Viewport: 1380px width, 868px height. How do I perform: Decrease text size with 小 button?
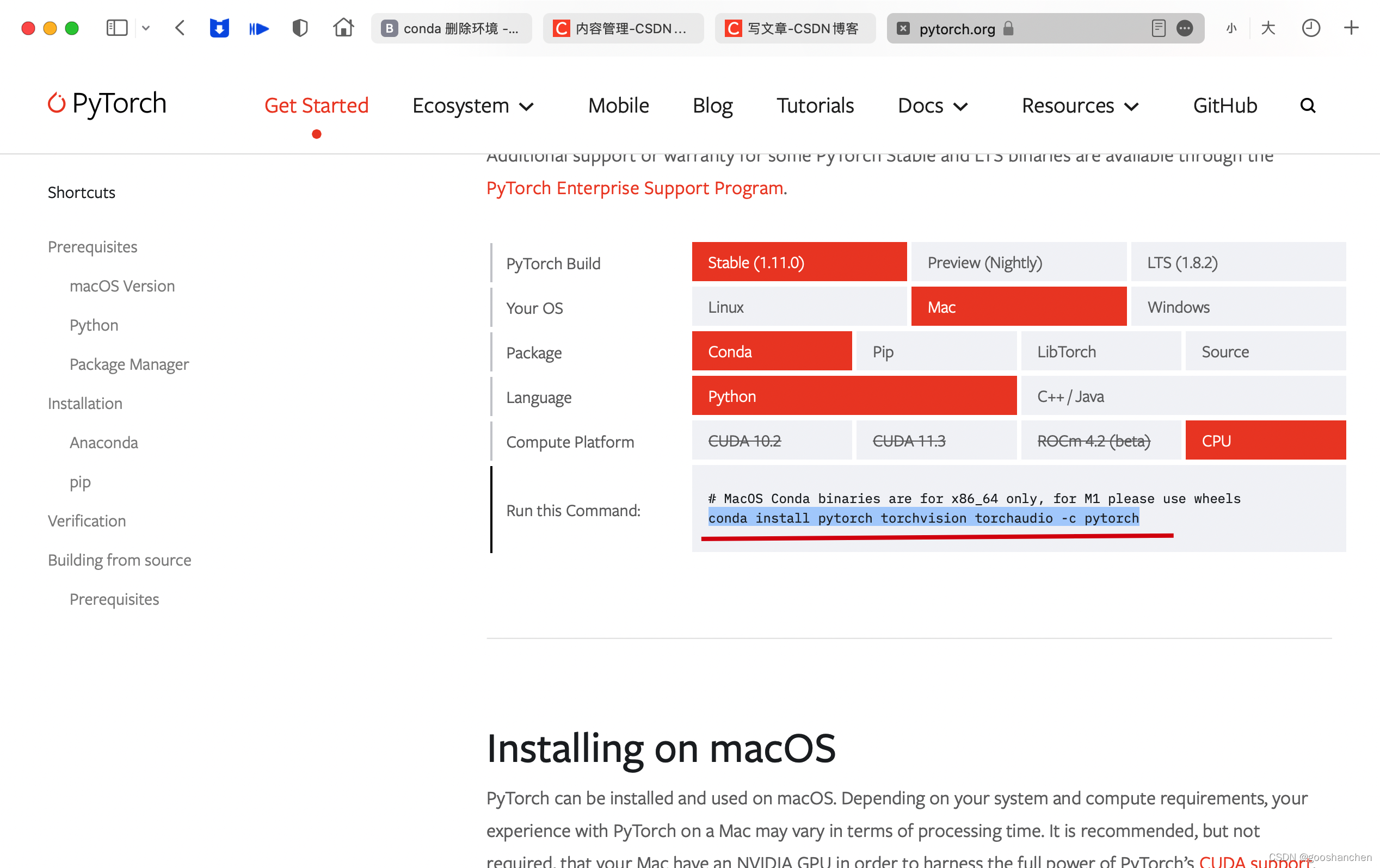pos(1231,28)
